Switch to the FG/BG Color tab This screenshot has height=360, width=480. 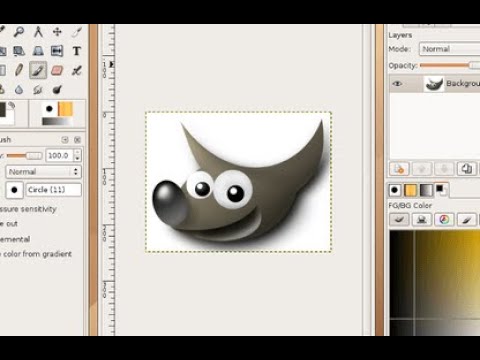[x=441, y=190]
